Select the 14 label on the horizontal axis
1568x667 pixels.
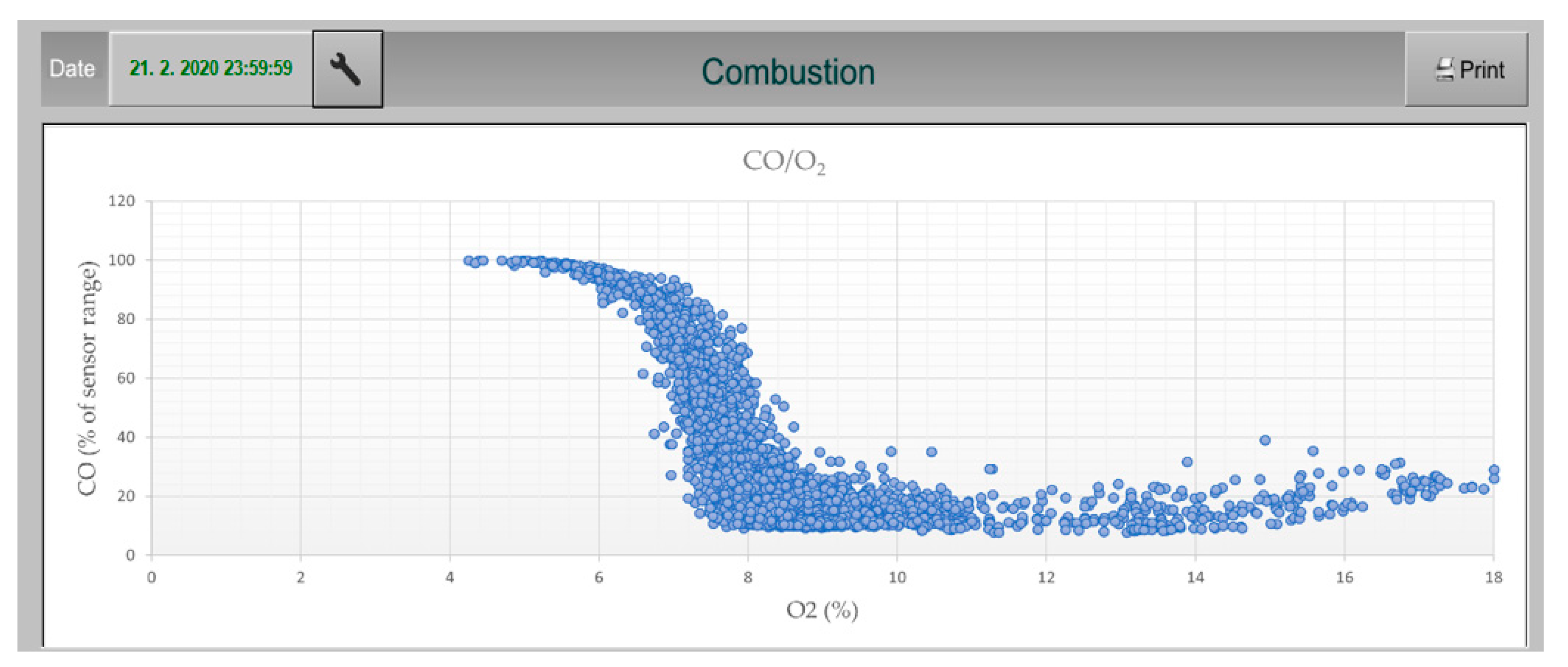click(1195, 577)
